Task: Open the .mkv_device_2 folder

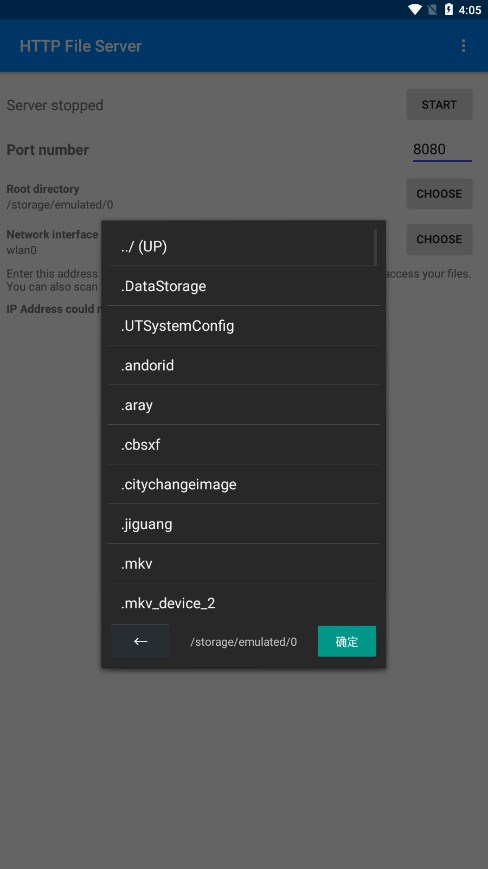Action: (x=244, y=603)
